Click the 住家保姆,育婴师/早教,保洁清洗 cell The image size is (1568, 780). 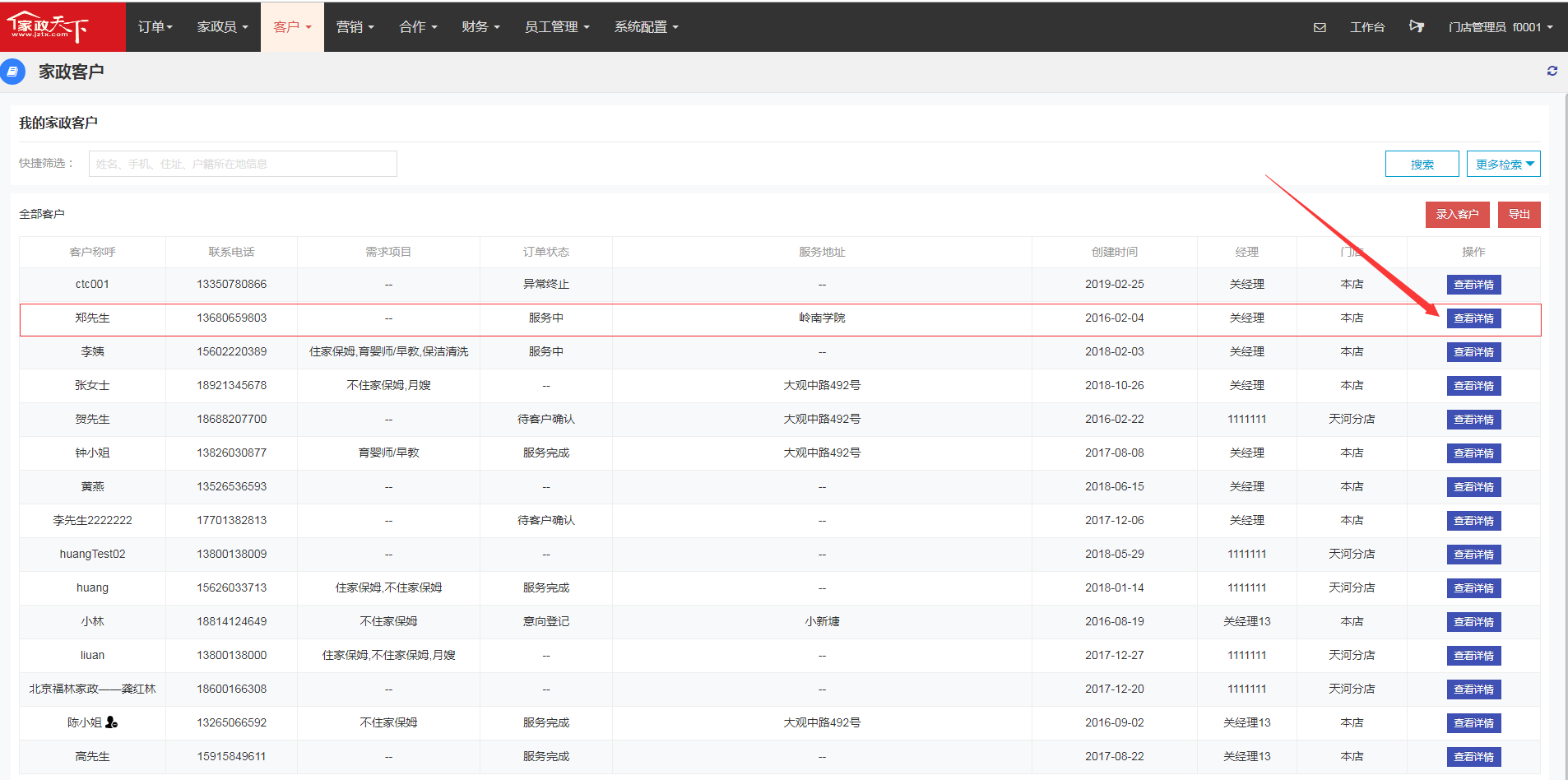tap(388, 351)
